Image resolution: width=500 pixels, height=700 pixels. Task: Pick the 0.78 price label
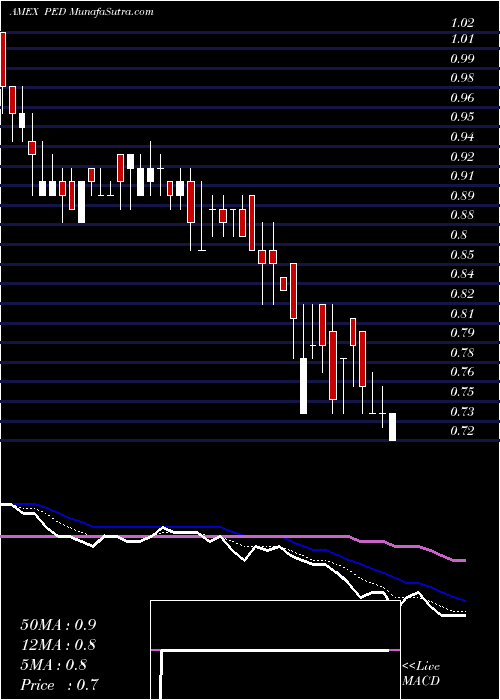tap(462, 353)
